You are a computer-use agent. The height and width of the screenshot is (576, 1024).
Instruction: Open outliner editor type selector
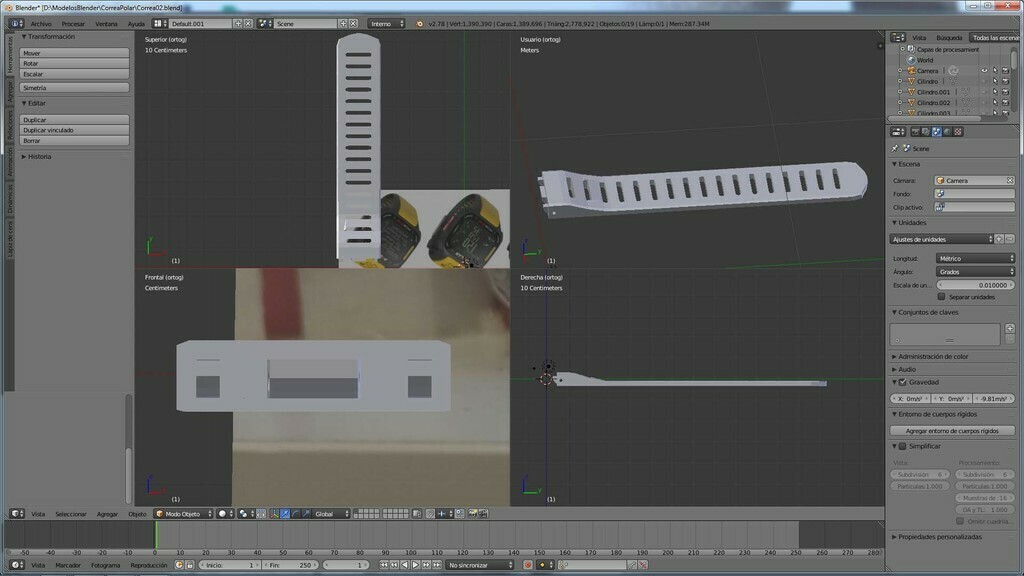(898, 38)
